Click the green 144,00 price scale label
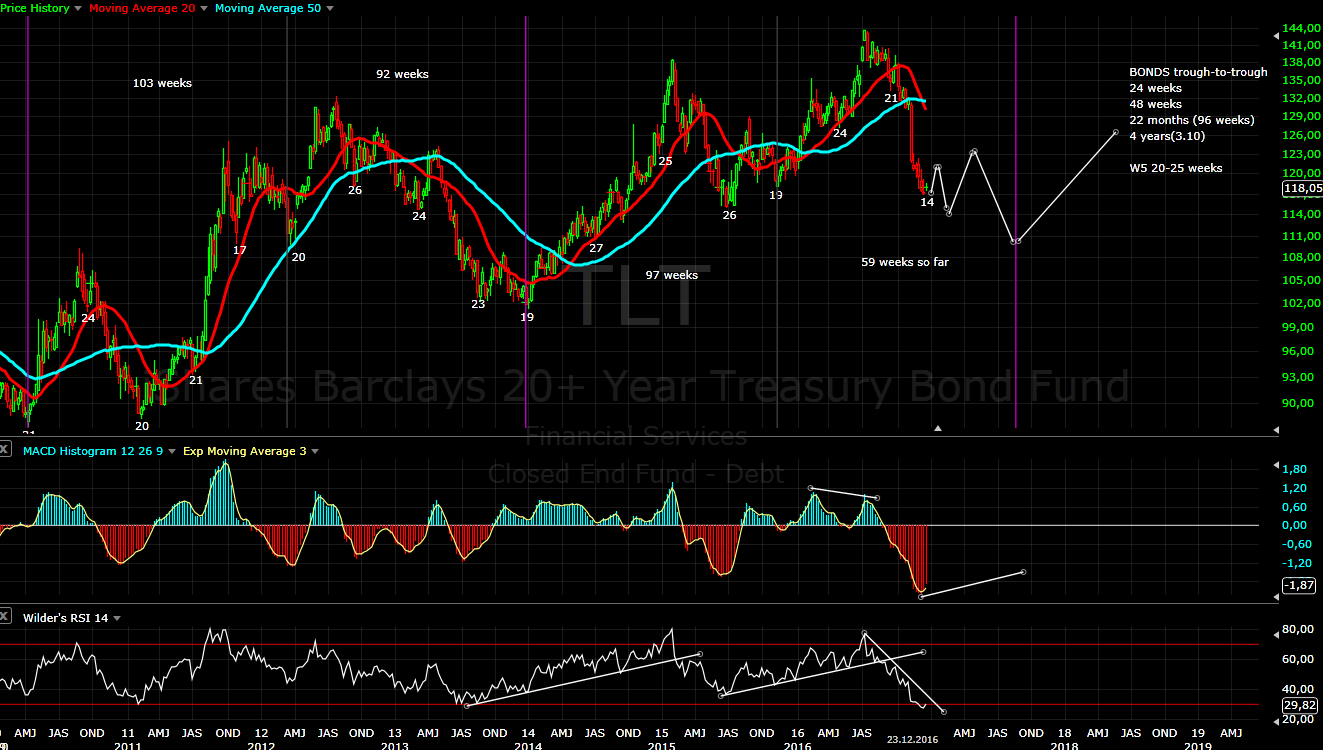The width and height of the screenshot is (1323, 750). pyautogui.click(x=1300, y=28)
